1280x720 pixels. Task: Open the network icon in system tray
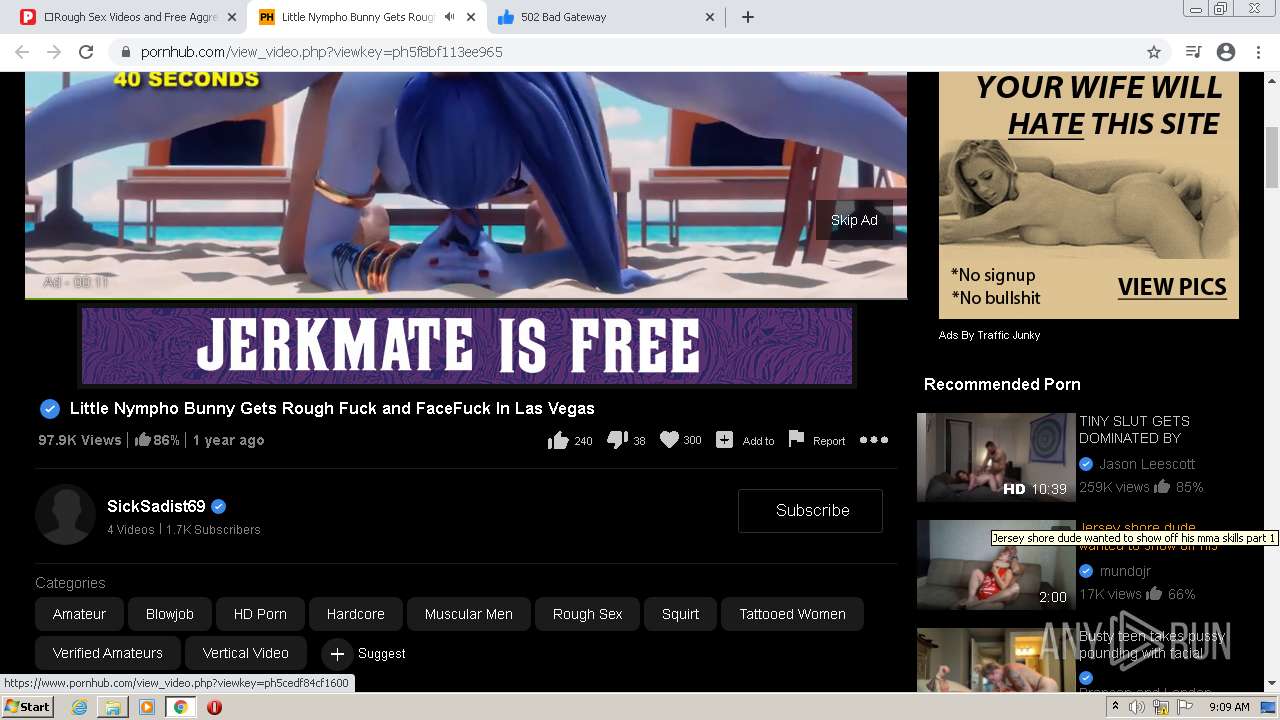click(1161, 707)
